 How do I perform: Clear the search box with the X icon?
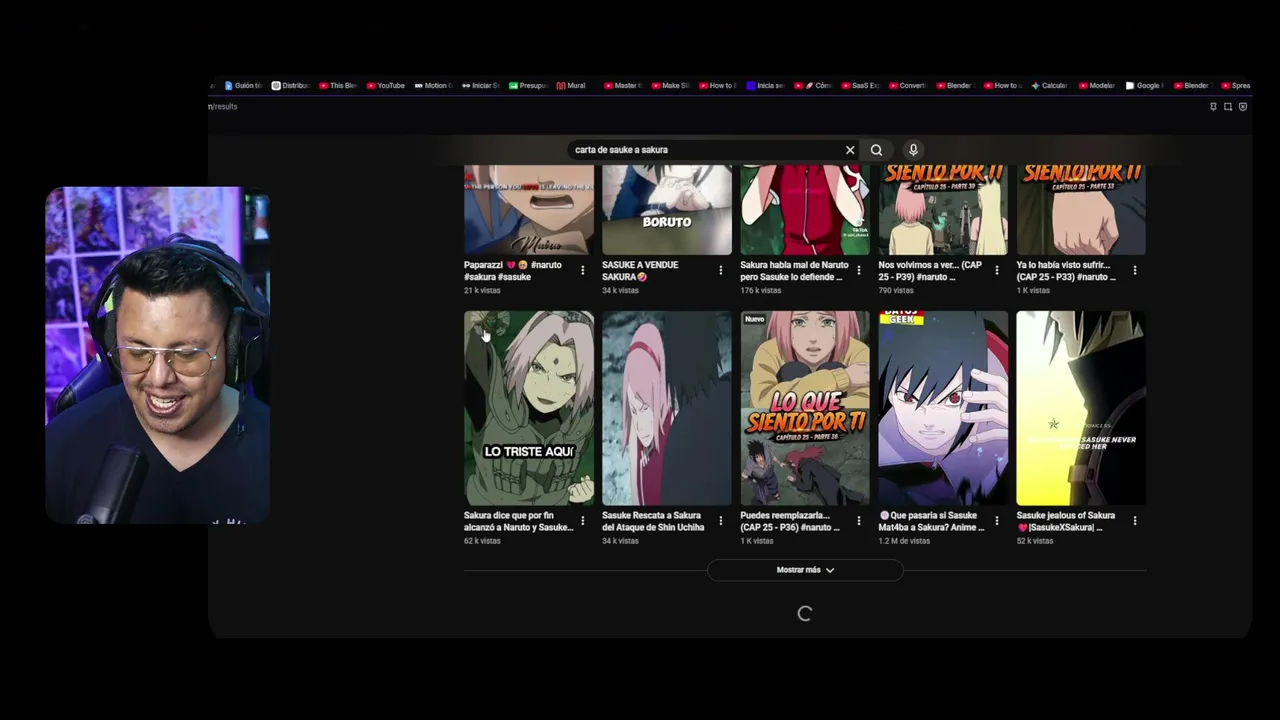(850, 150)
